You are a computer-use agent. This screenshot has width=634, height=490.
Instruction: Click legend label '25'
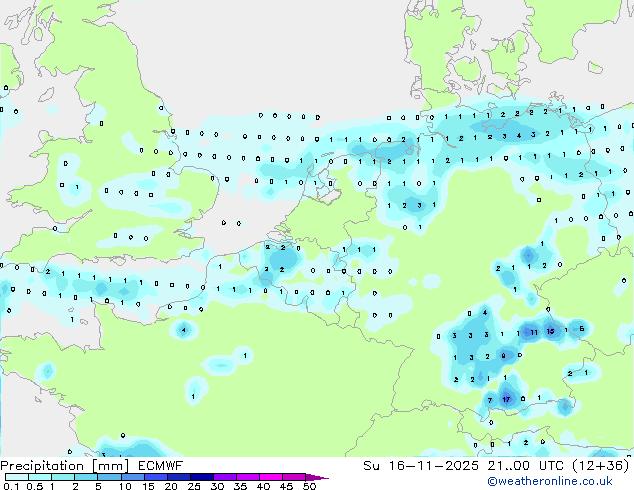point(194,486)
